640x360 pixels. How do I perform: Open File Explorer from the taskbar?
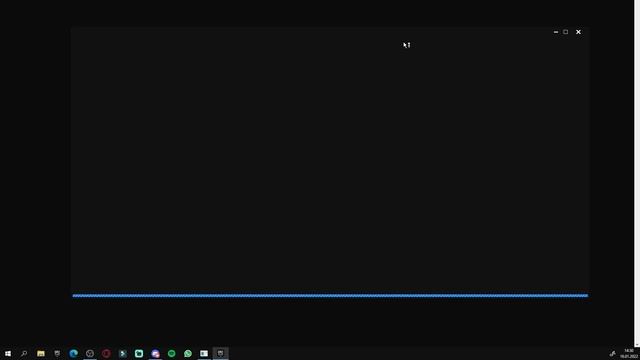tap(41, 353)
